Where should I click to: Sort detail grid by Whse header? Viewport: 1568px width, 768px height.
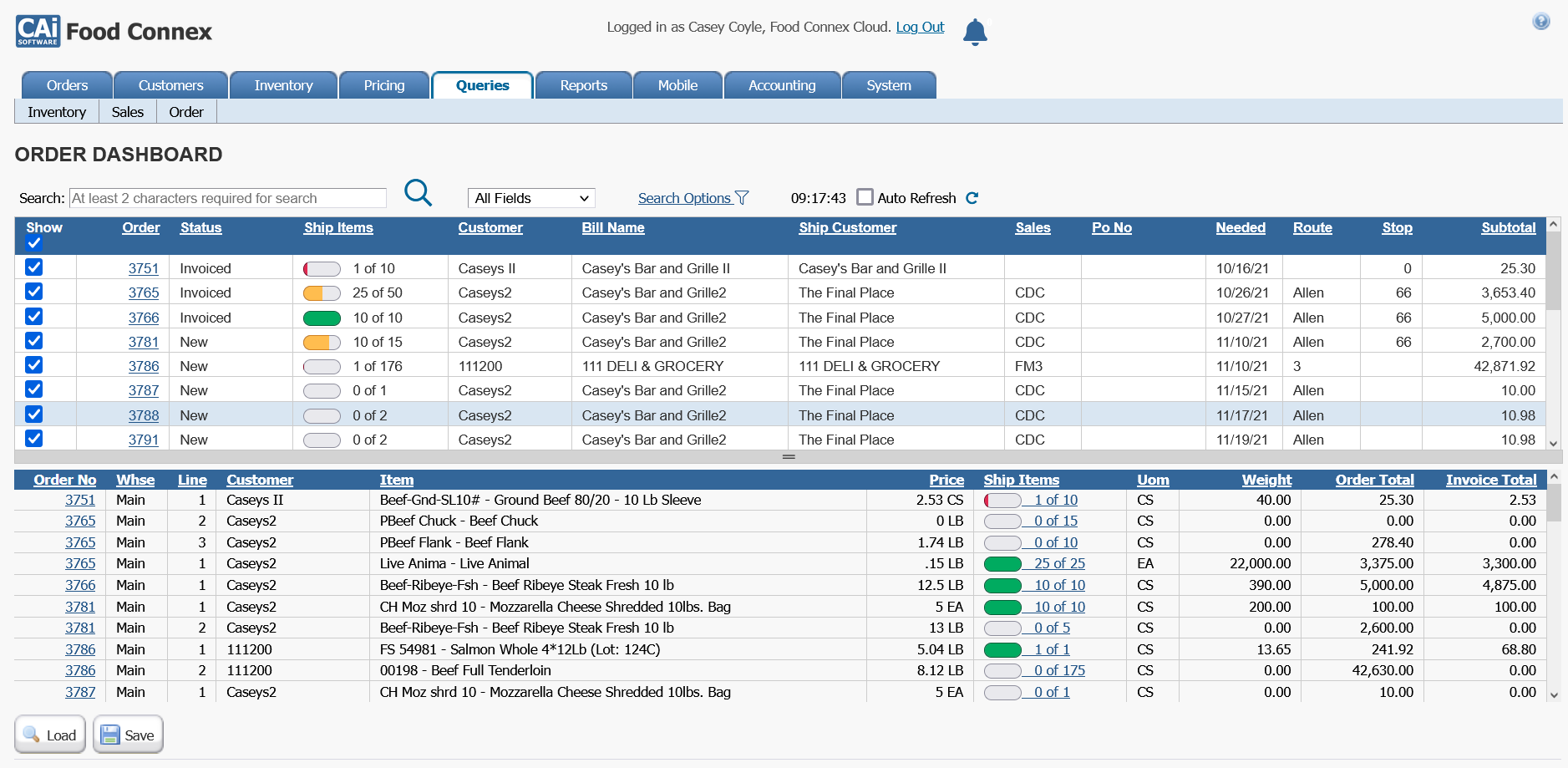pos(135,480)
